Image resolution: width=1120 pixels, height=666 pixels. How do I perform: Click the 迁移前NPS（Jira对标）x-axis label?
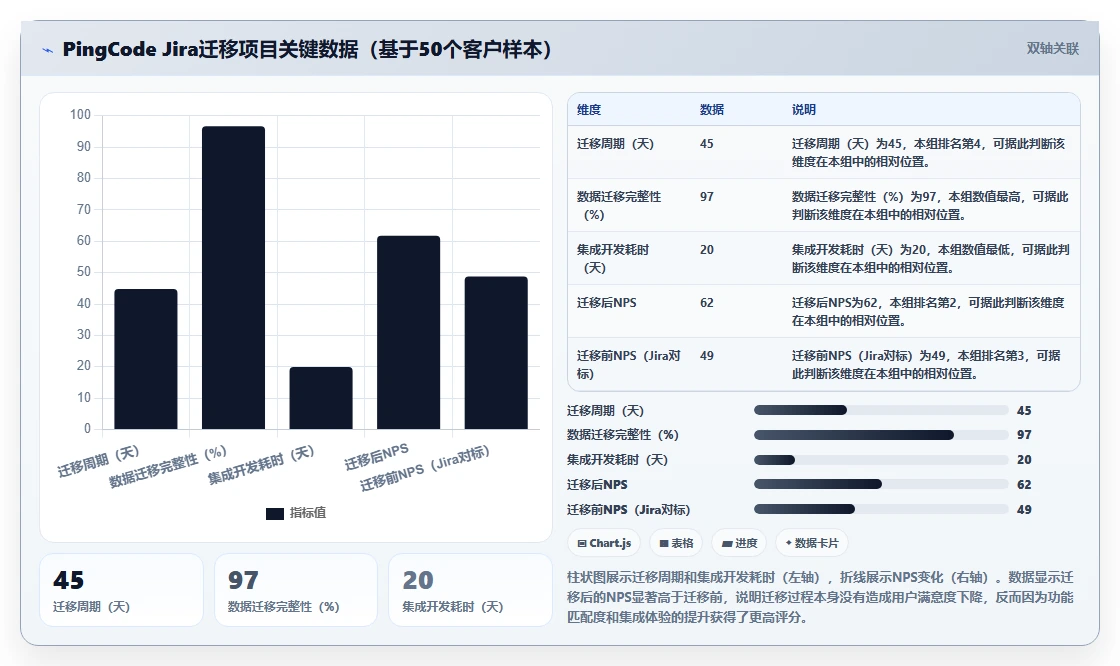pyautogui.click(x=424, y=468)
